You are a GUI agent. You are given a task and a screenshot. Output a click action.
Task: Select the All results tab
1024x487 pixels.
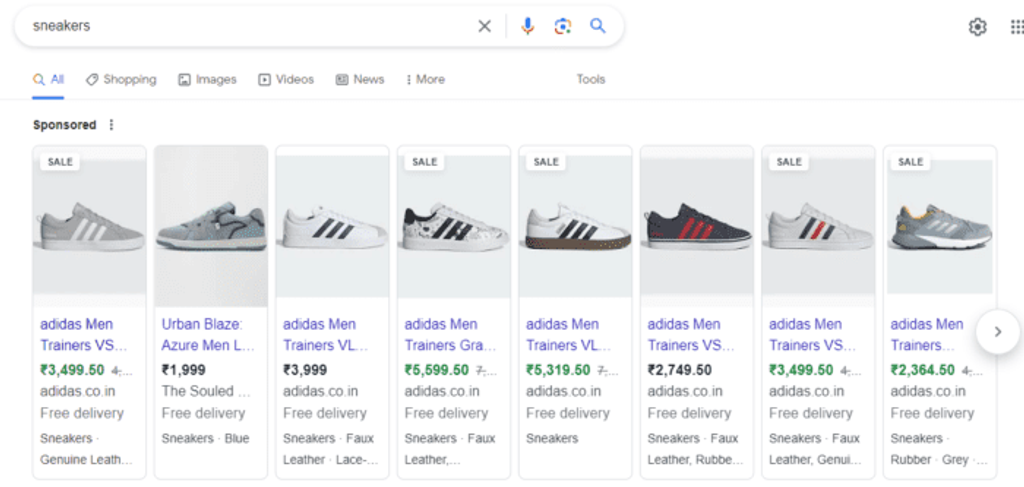pyautogui.click(x=48, y=80)
